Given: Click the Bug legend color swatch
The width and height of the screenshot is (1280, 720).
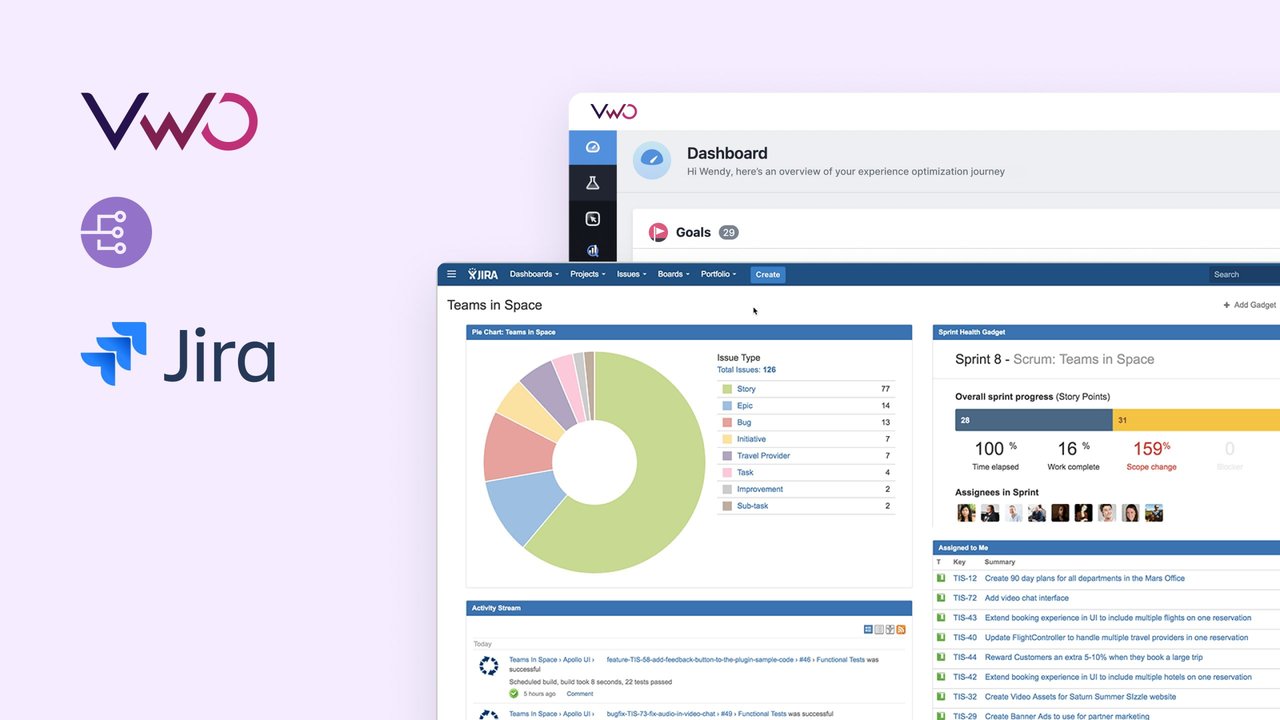Looking at the screenshot, I should [x=726, y=422].
